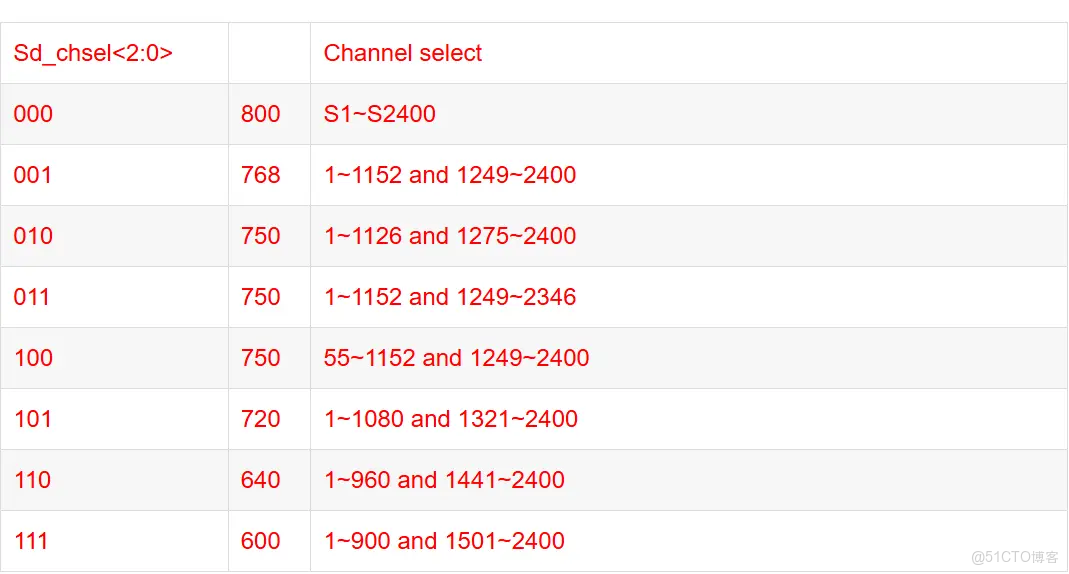Image resolution: width=1069 pixels, height=574 pixels.
Task: Select the "1~1080 and 1321~2400" cell
Action: click(451, 419)
